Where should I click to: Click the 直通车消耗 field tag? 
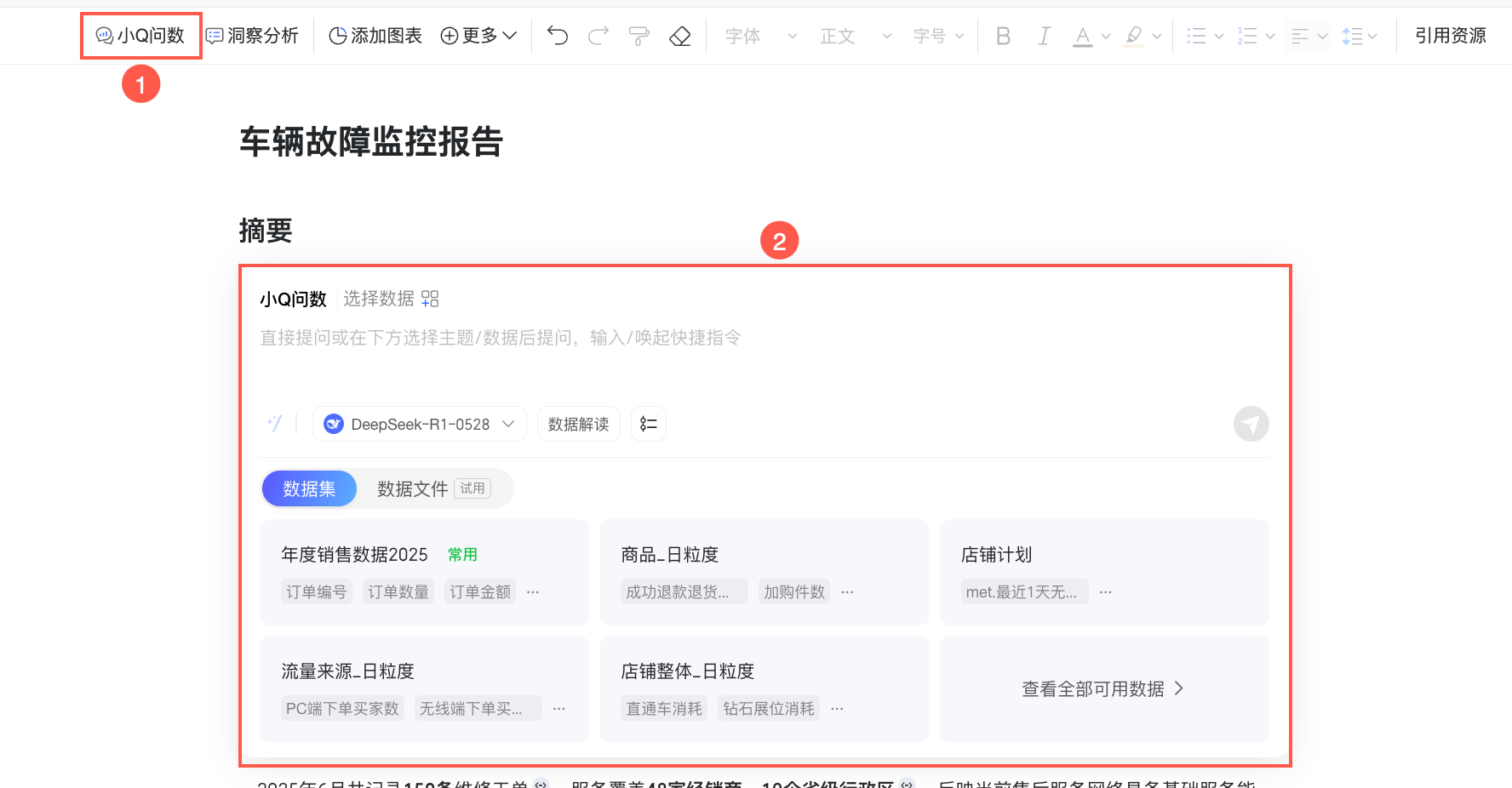664,708
